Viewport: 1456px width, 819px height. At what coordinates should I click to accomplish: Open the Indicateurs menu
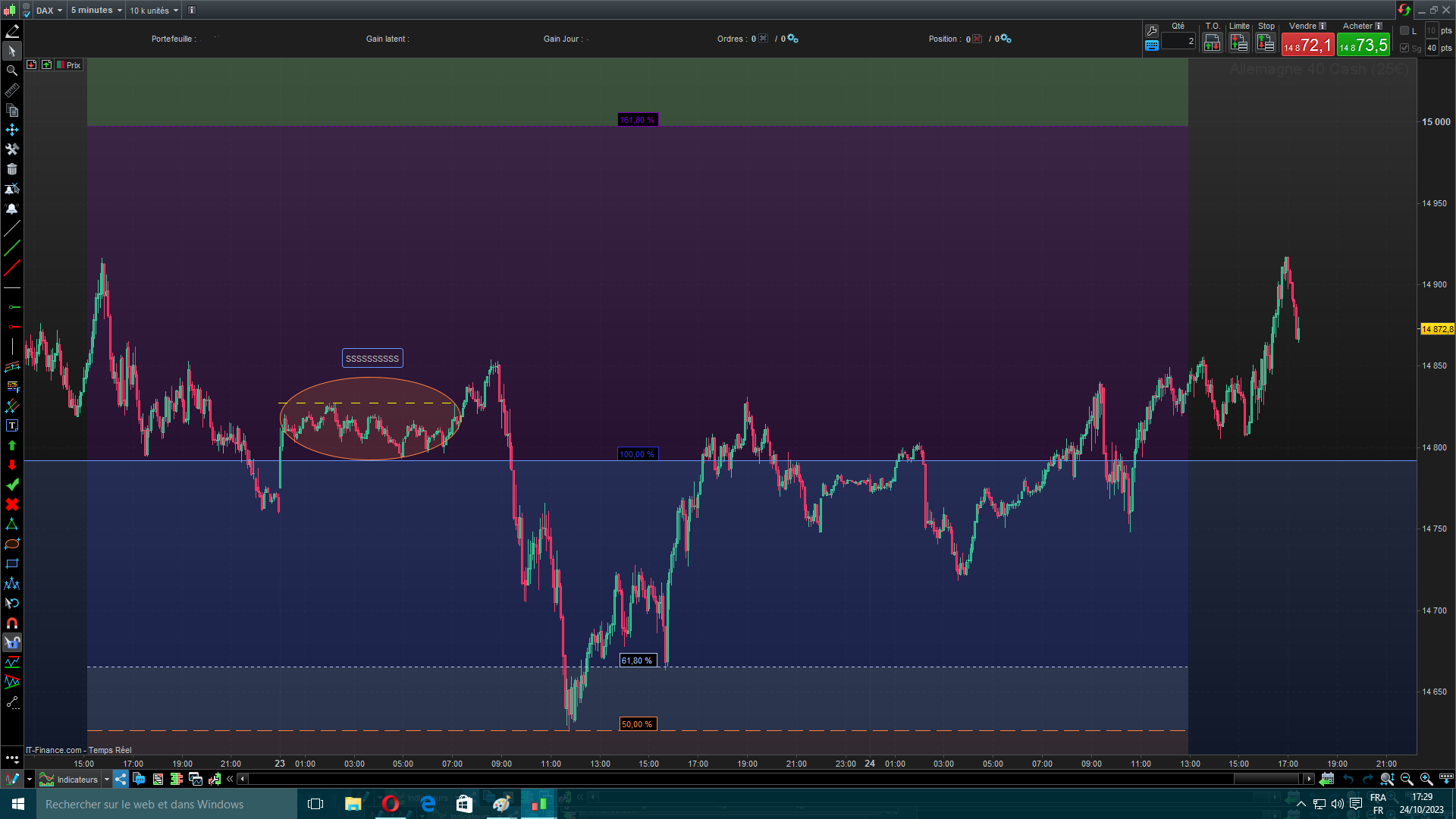[x=77, y=780]
